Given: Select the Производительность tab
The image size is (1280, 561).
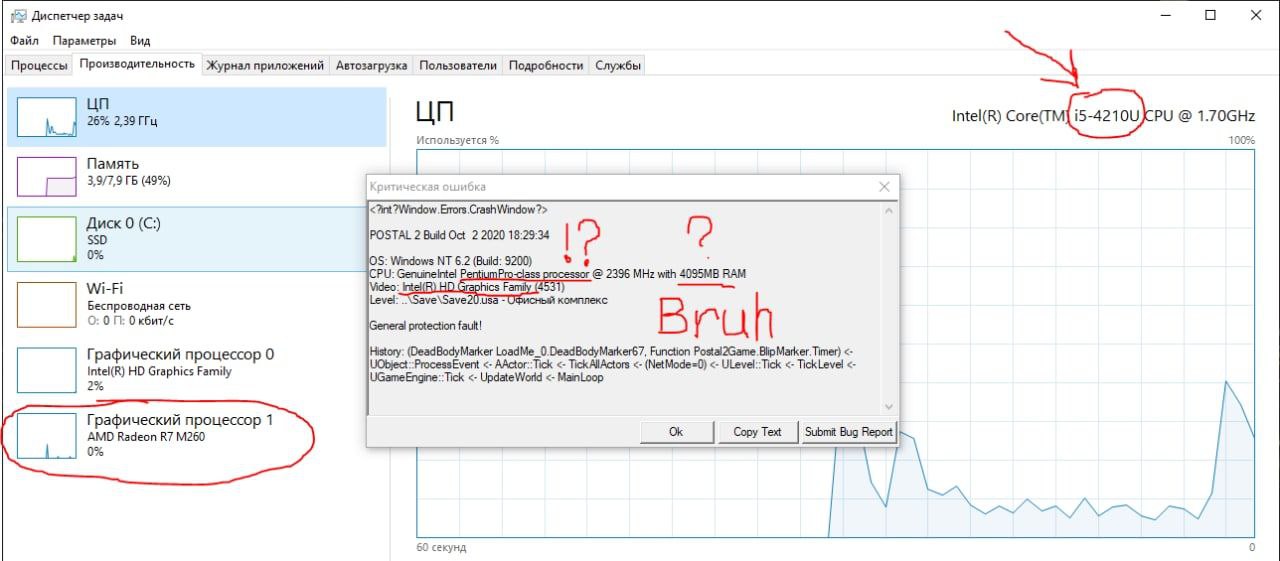Looking at the screenshot, I should (137, 64).
